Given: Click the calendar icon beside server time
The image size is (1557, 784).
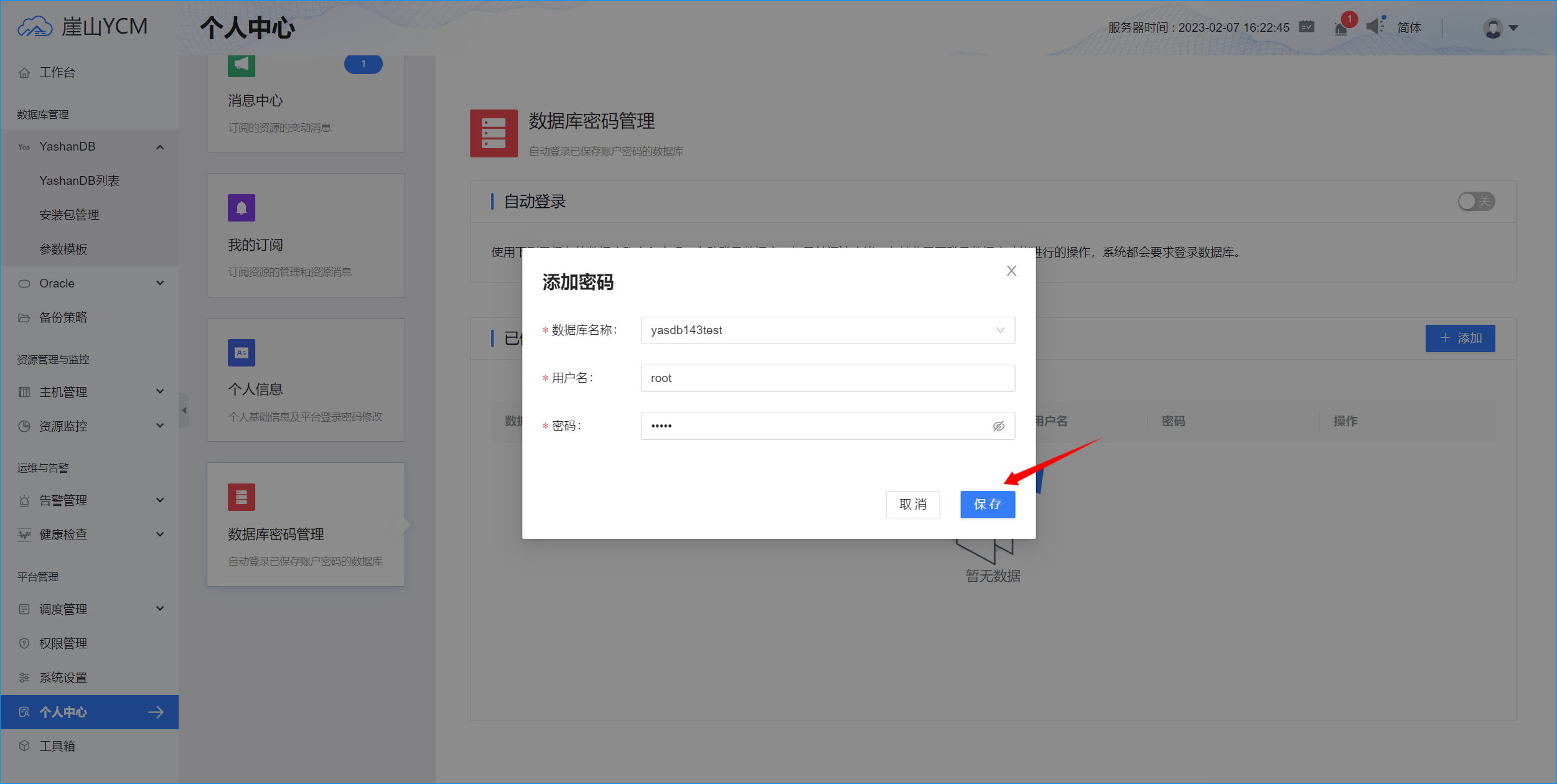Looking at the screenshot, I should pos(1307,27).
